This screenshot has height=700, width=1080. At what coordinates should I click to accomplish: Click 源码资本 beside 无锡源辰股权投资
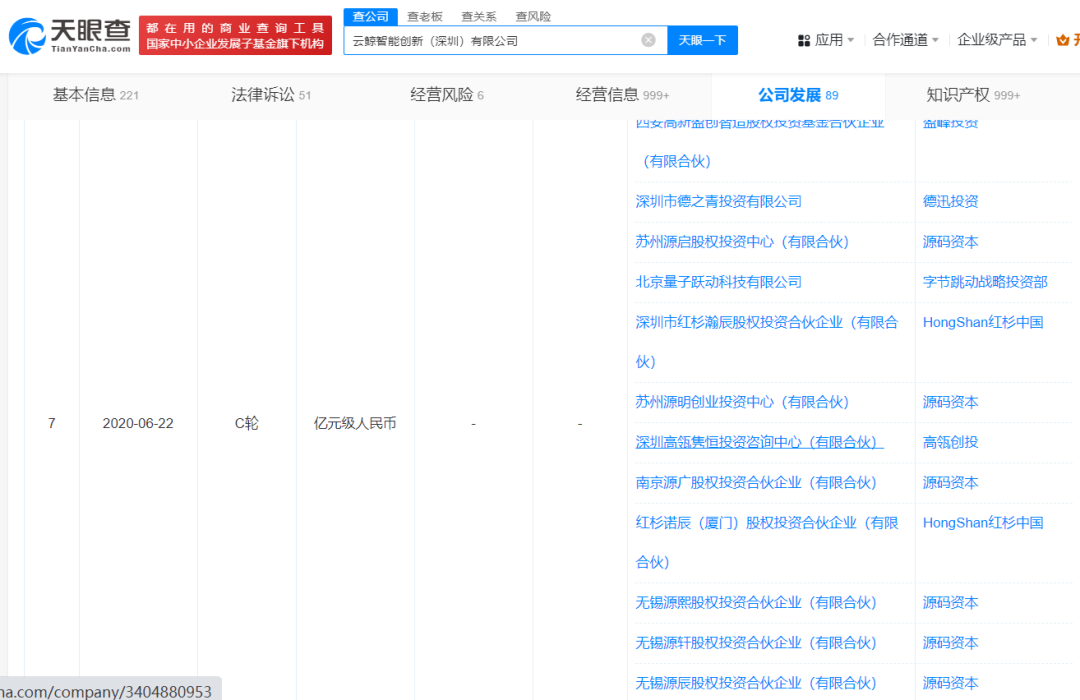click(951, 683)
